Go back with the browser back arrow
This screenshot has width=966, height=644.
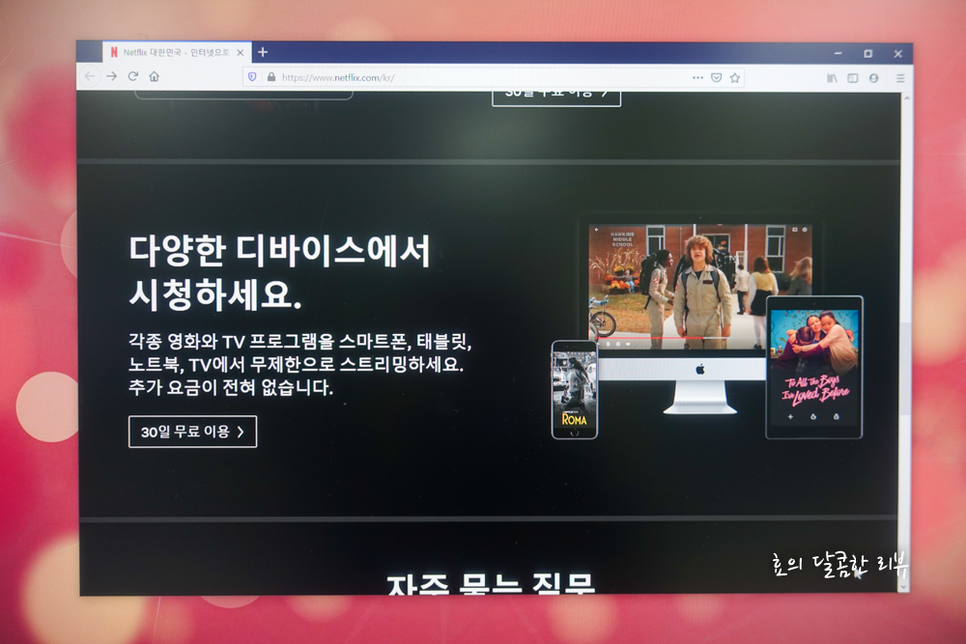[x=90, y=76]
